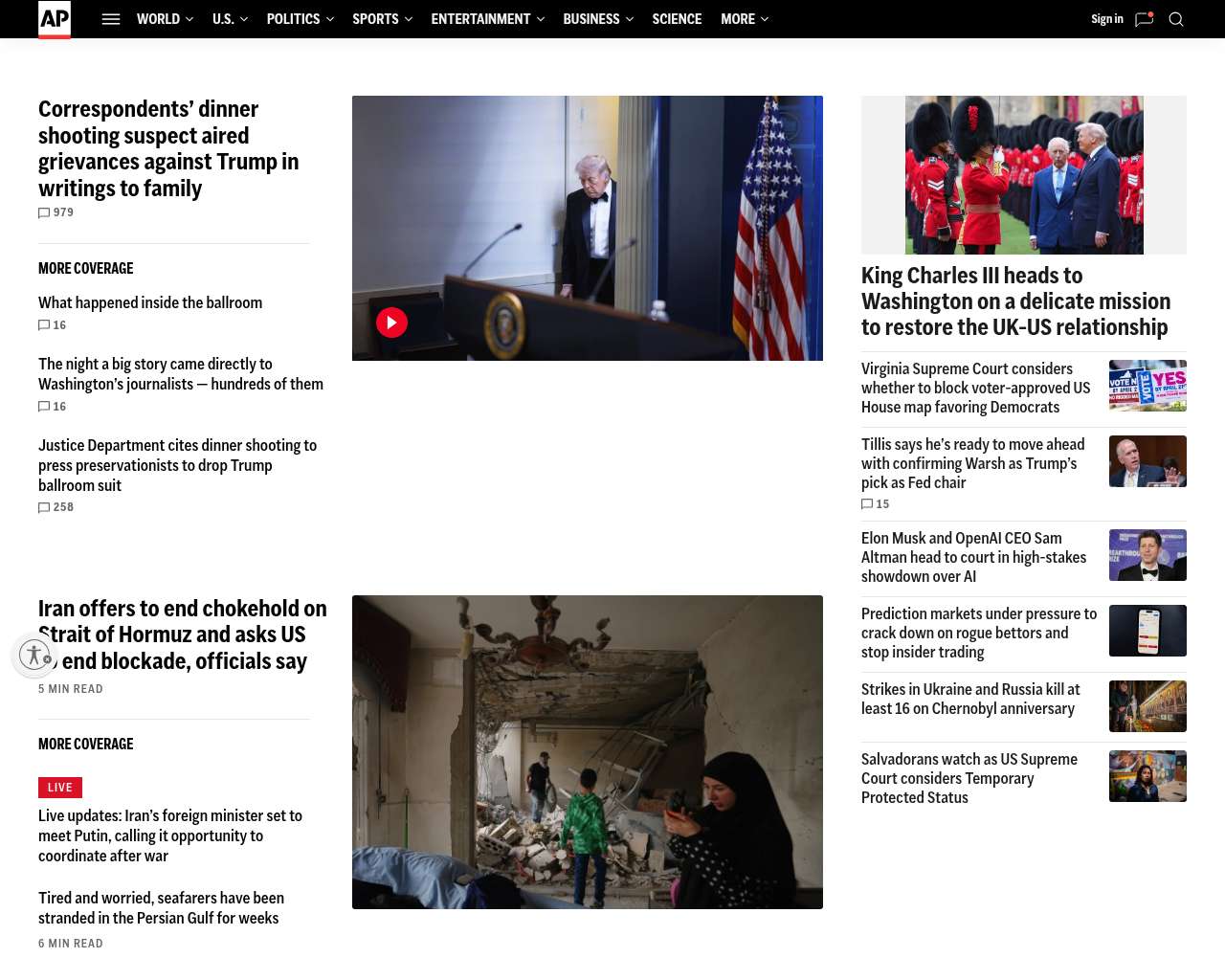
Task: Open the Politics section
Action: (293, 19)
